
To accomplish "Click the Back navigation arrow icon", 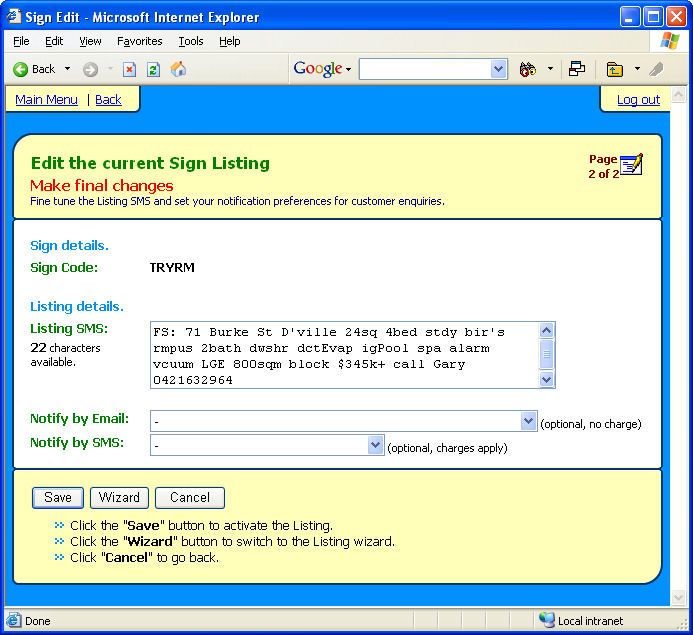I will 20,69.
